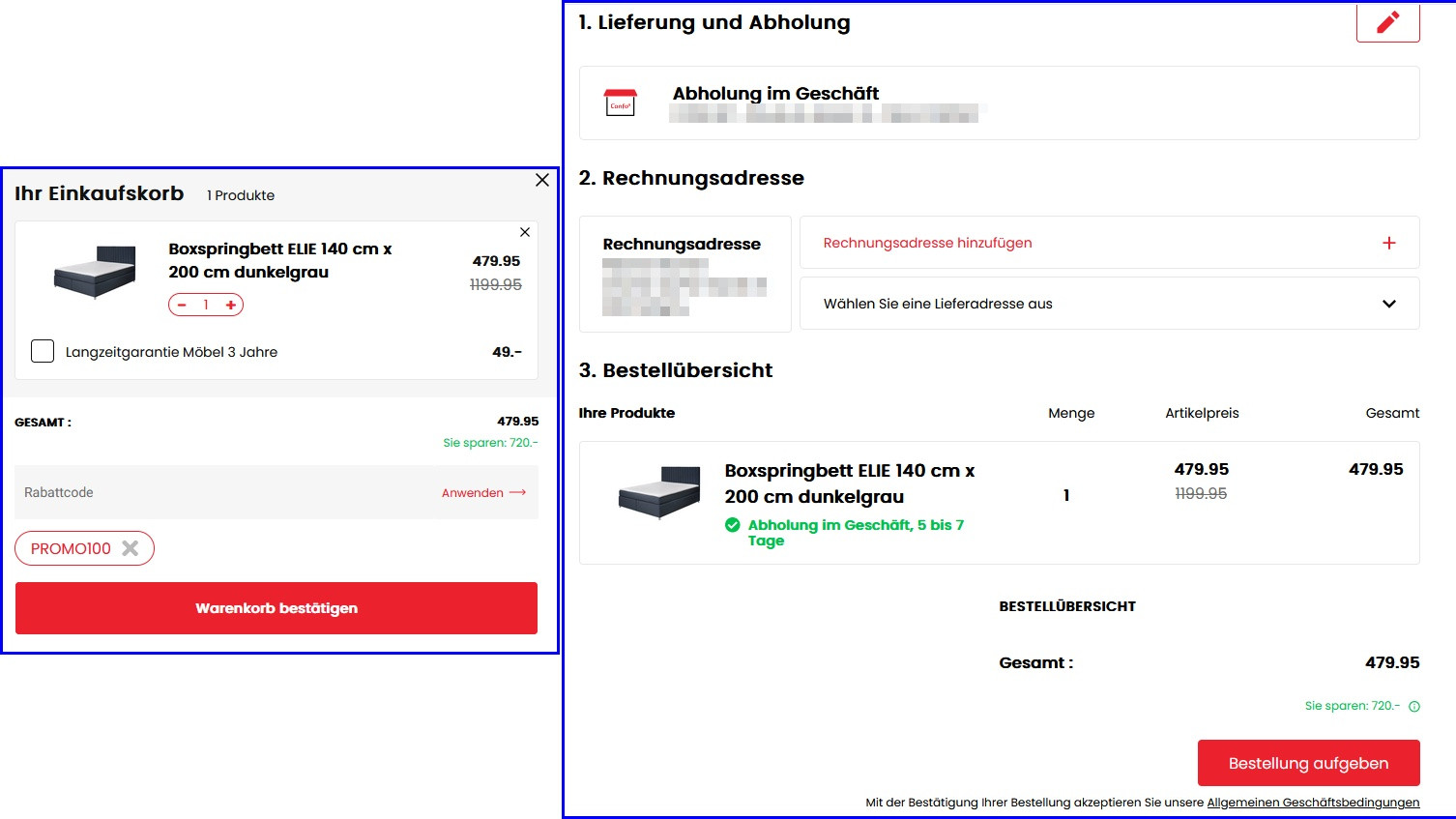Enable Langzeitgarantie Möbel 3 Jahre checkbox
Viewport: 1456px width, 819px height.
[x=43, y=351]
